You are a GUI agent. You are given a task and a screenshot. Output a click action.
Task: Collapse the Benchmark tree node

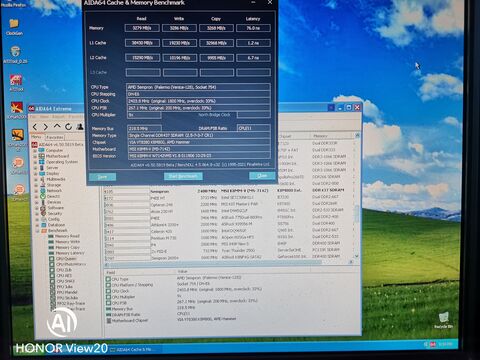[x=37, y=230]
